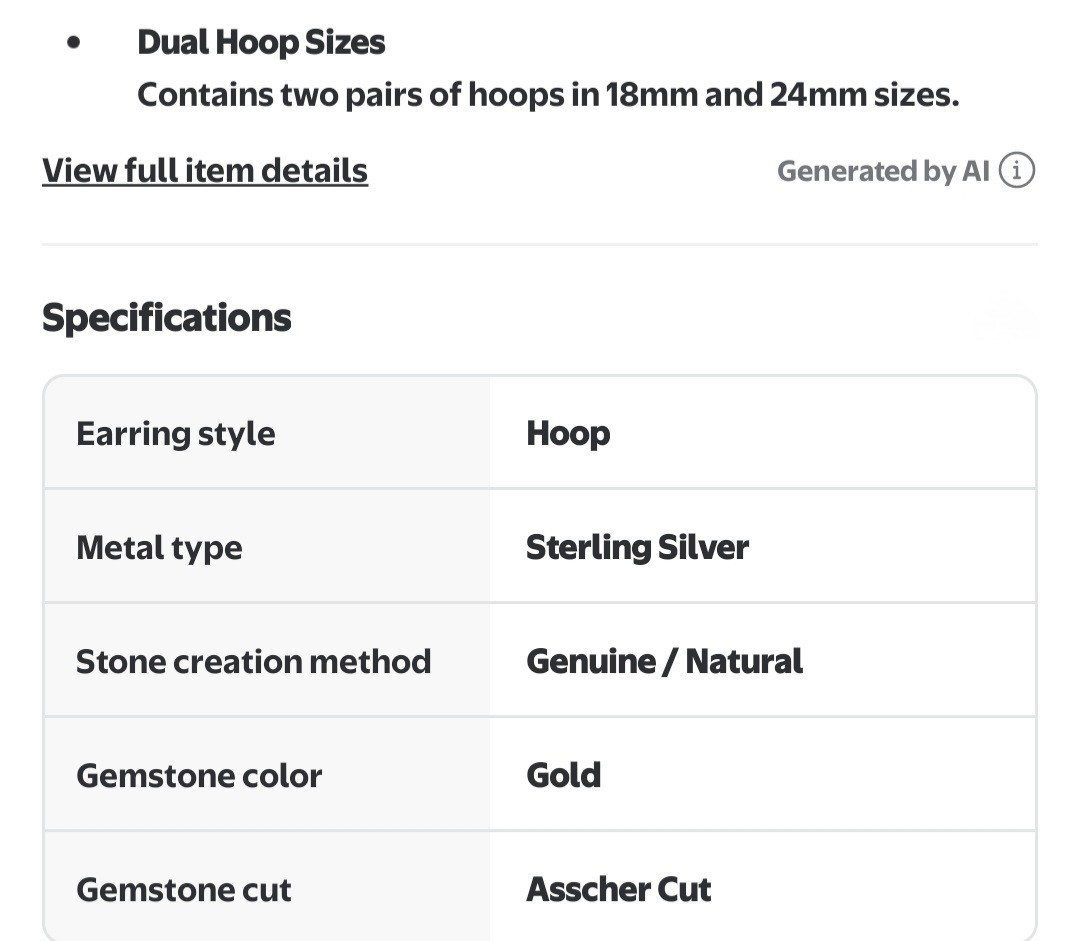Click the divider line above Specifications

[x=540, y=244]
